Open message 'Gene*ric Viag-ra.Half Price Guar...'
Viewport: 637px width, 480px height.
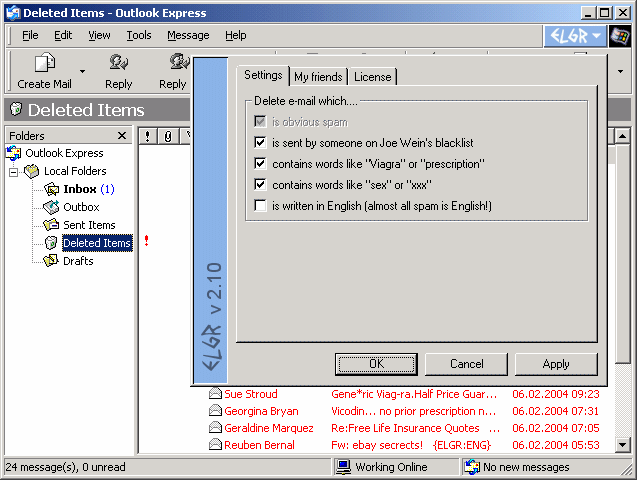tap(414, 394)
